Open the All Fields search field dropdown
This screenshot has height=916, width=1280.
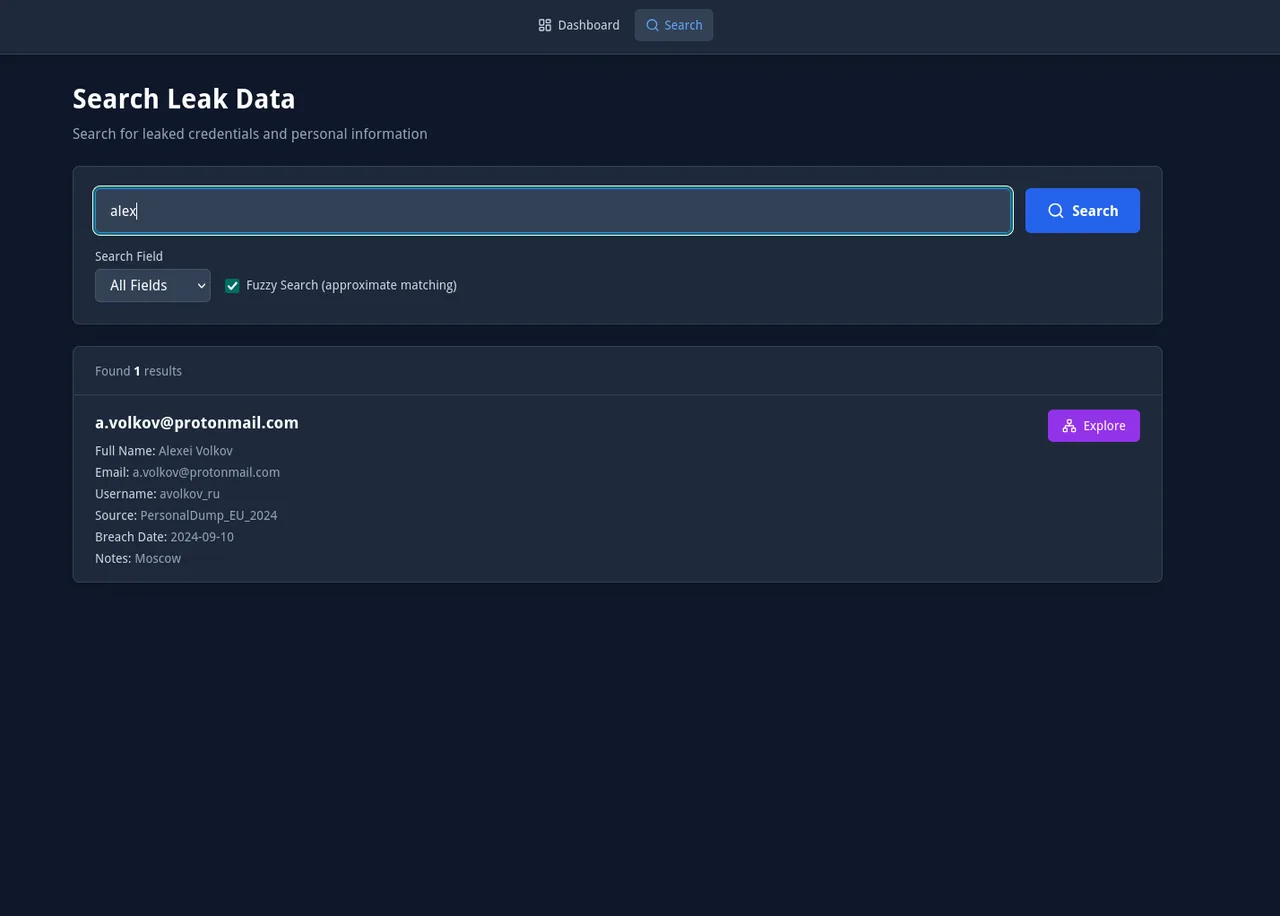(153, 285)
